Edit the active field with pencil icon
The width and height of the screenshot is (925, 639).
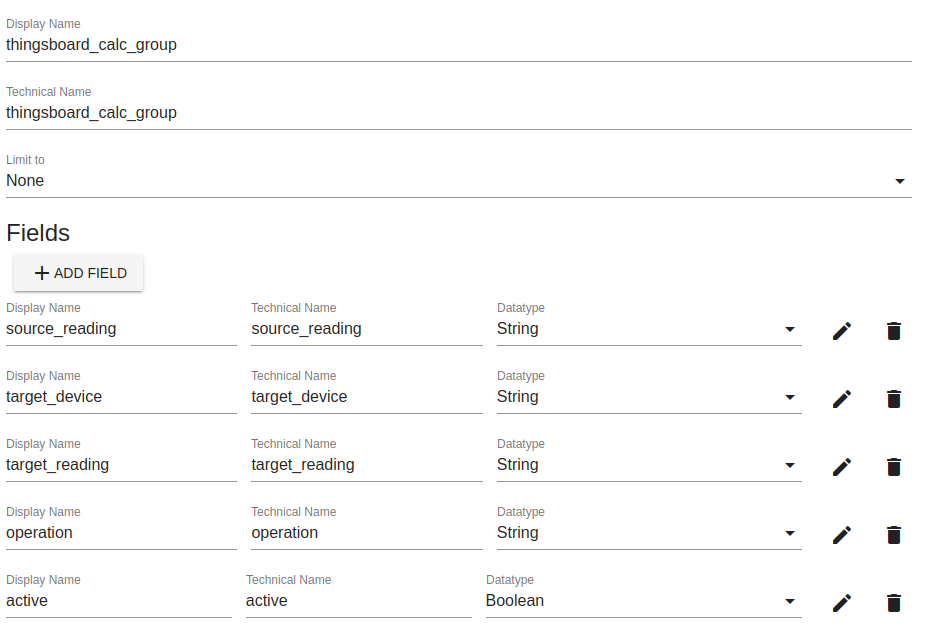842,603
